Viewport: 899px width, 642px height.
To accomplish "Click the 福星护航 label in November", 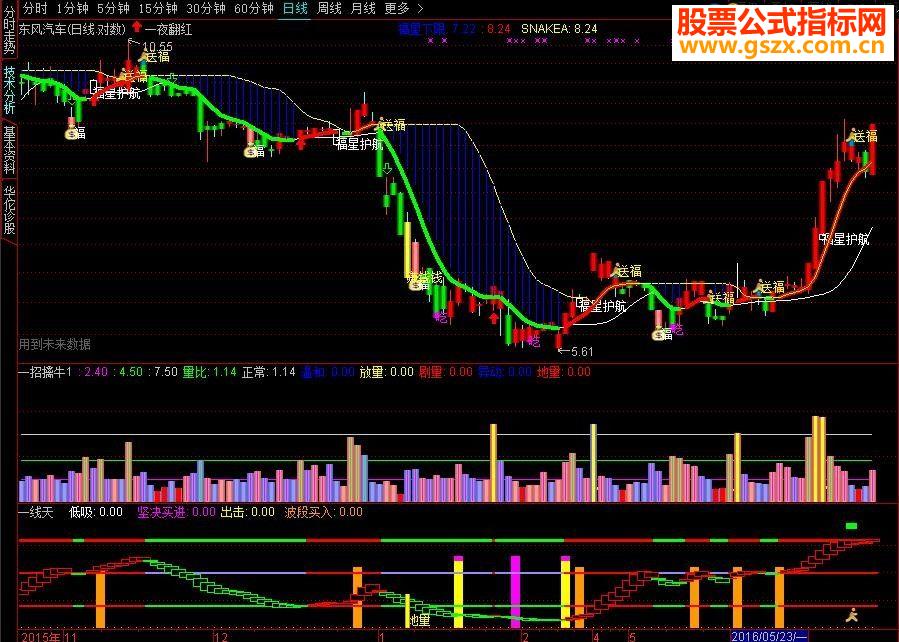I will pyautogui.click(x=118, y=94).
